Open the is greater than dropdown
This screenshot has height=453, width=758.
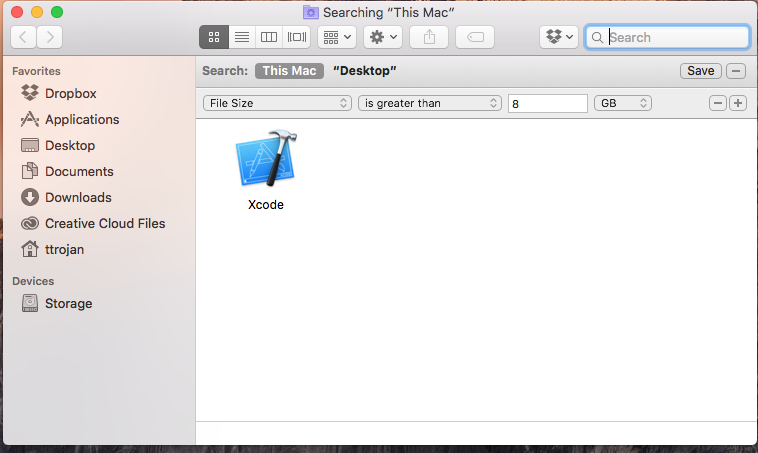tap(429, 103)
